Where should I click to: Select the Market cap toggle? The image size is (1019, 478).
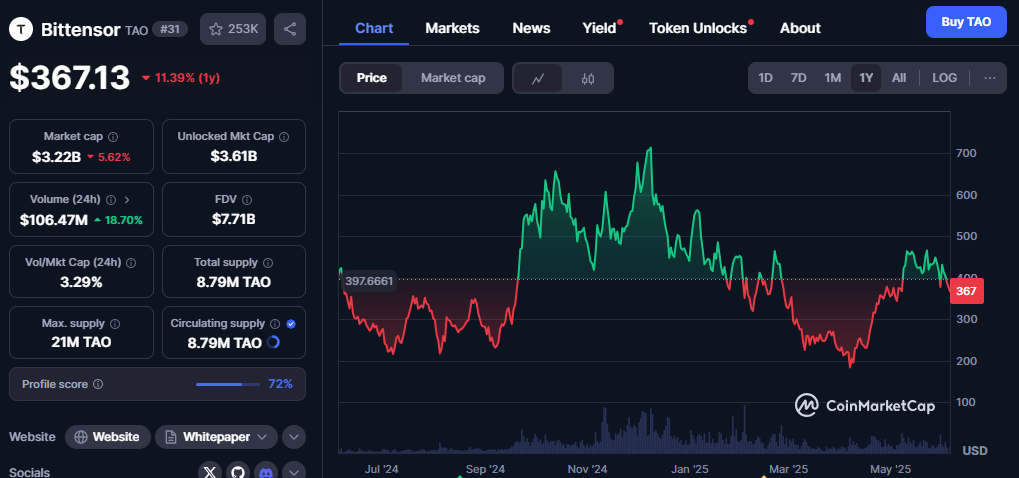[453, 78]
